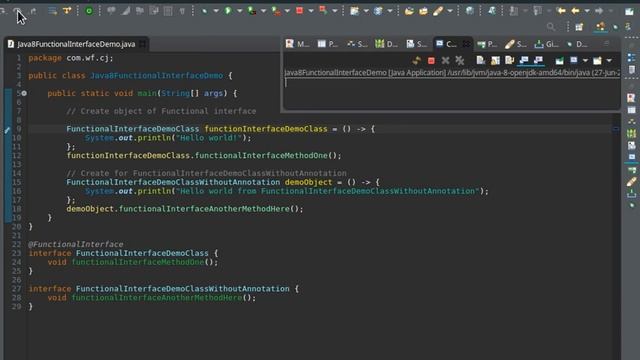
Task: Click the search magnifier icon
Action: click(x=551, y=27)
